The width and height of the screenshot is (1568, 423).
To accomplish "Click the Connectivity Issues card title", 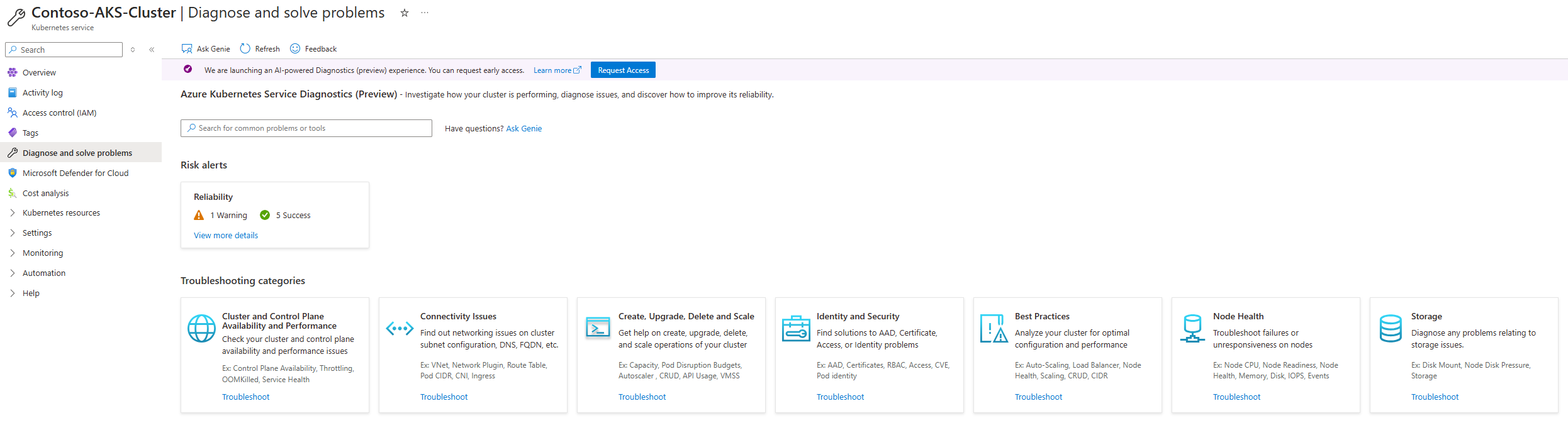I will coord(458,316).
